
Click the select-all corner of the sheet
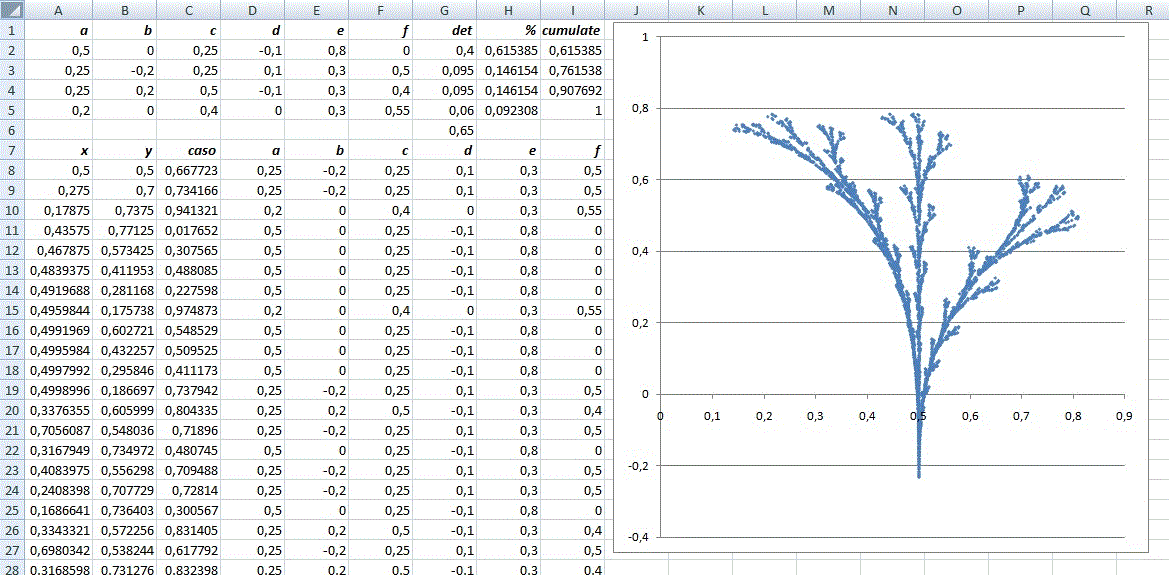(13, 10)
